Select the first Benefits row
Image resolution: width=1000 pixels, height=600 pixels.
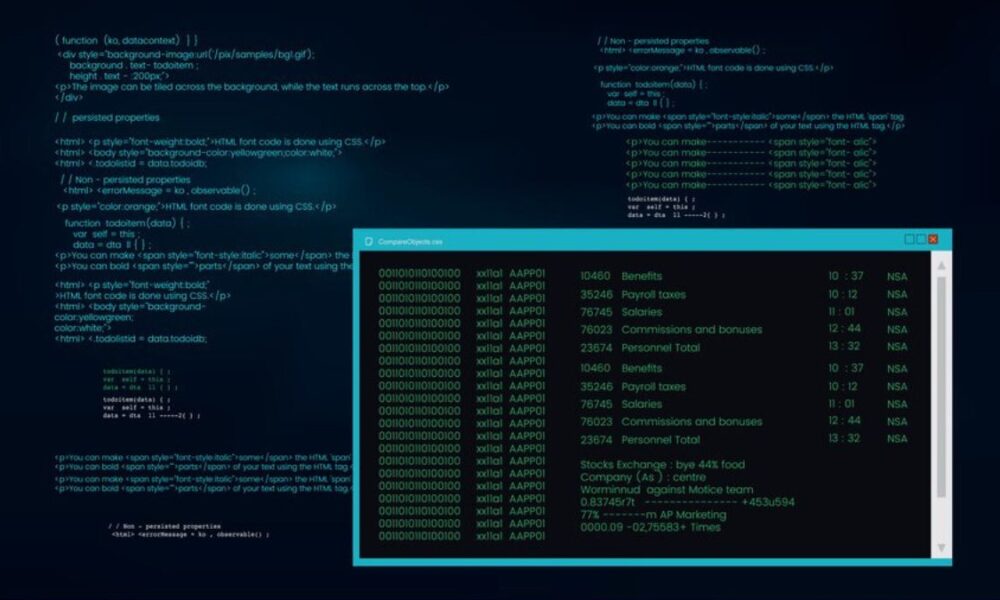pos(641,276)
